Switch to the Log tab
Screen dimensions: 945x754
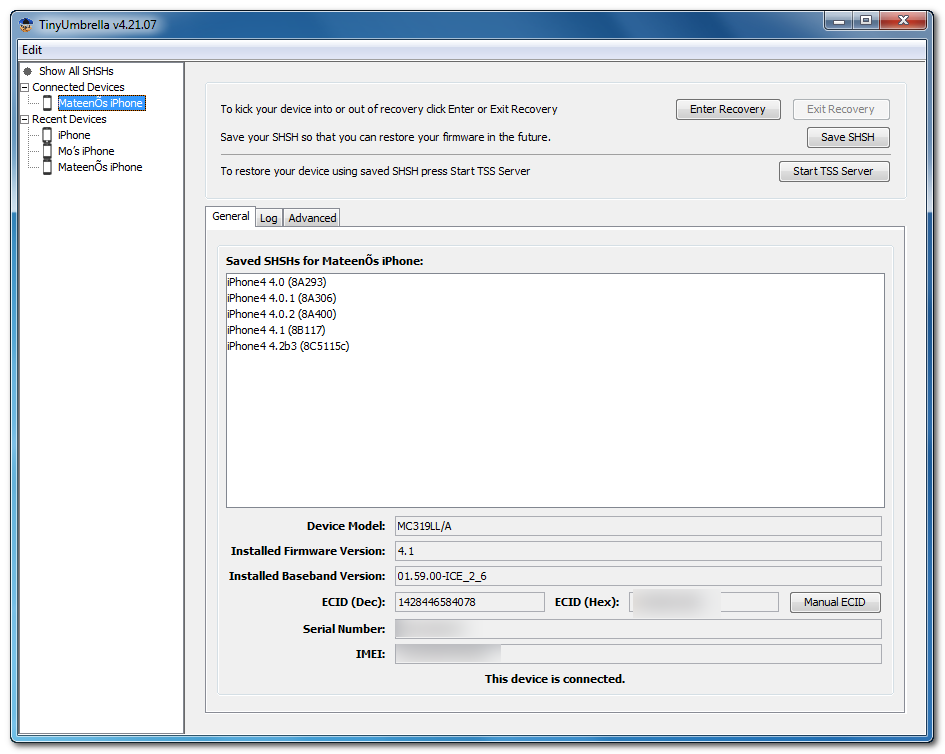(269, 218)
